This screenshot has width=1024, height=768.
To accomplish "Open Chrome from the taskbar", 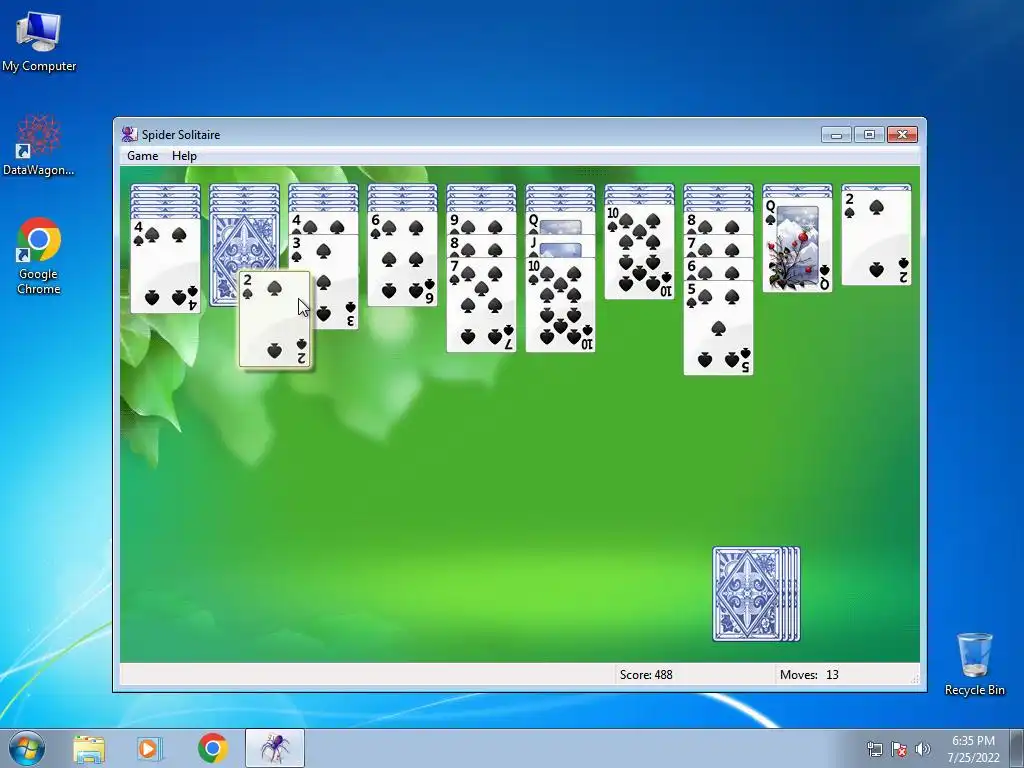I will pos(213,748).
